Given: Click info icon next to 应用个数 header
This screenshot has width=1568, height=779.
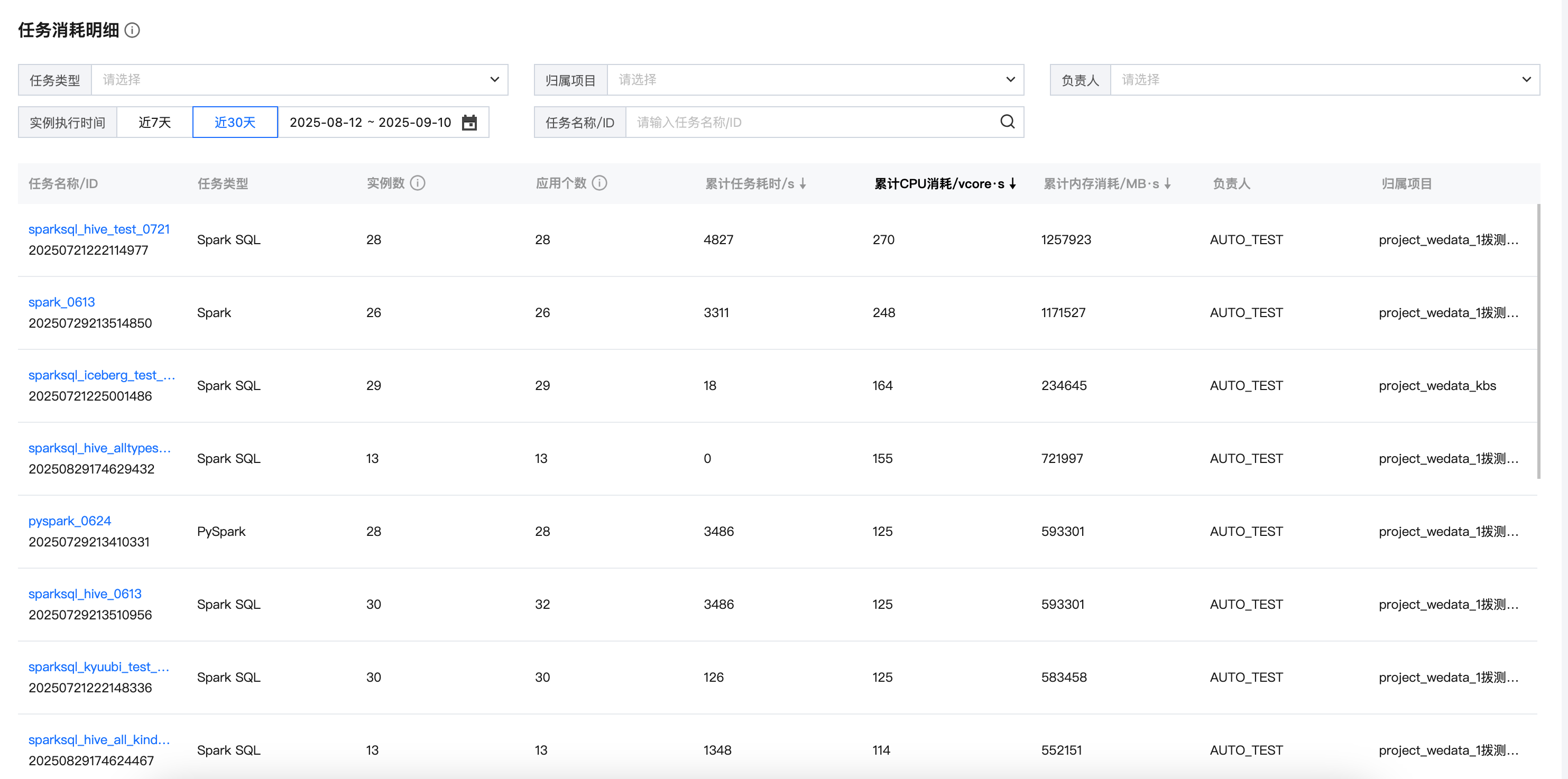Looking at the screenshot, I should [599, 183].
